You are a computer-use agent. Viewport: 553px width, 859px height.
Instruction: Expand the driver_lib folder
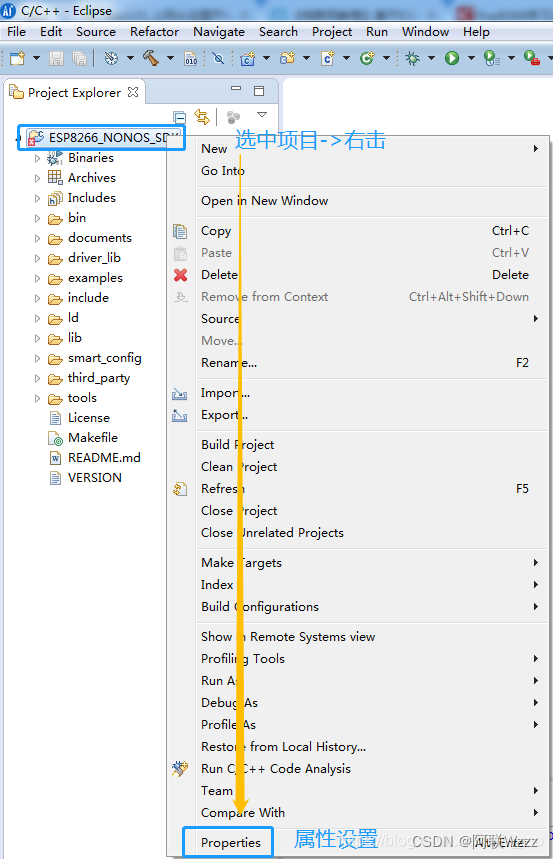click(37, 259)
